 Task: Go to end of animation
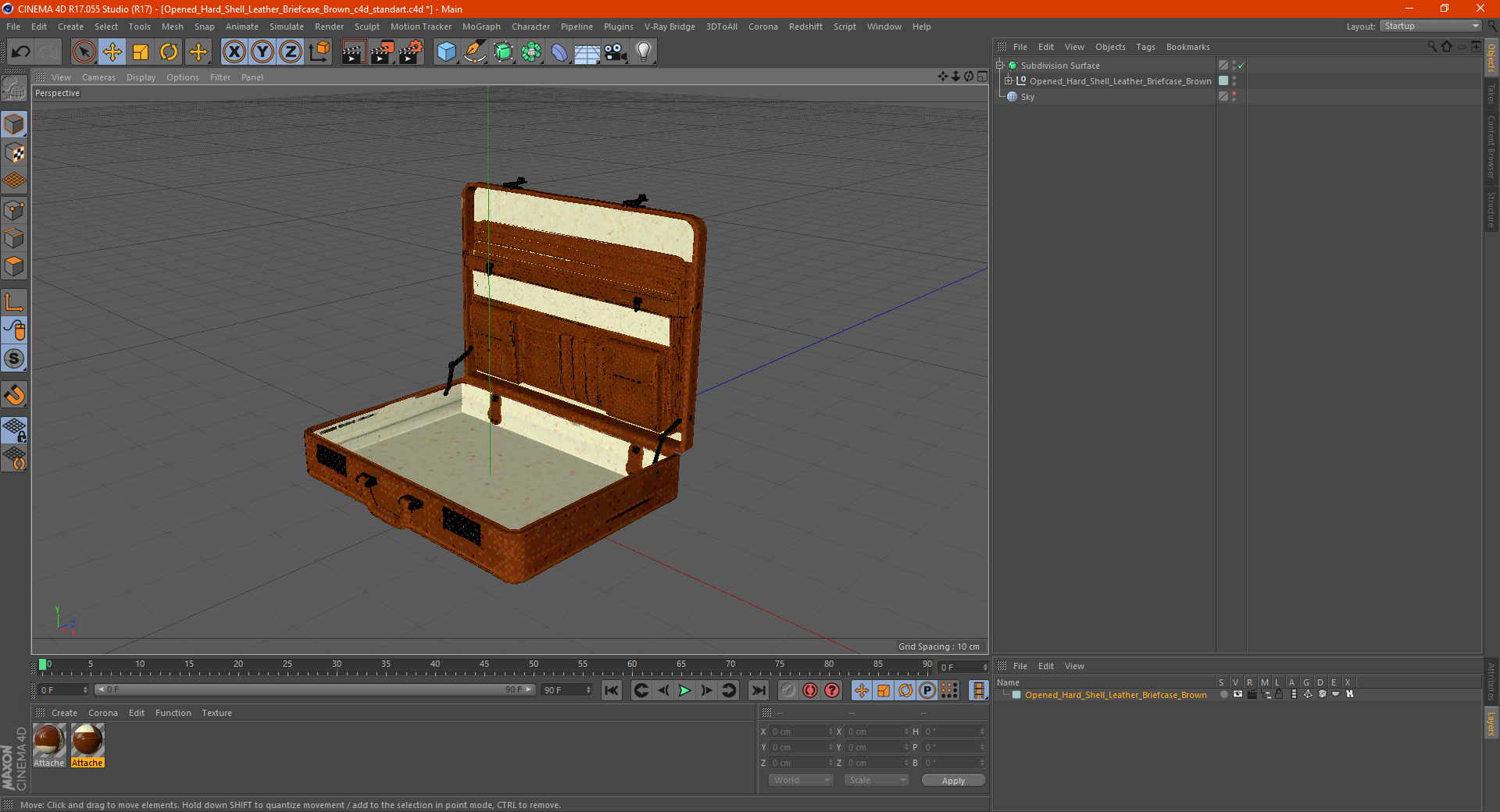(x=758, y=690)
